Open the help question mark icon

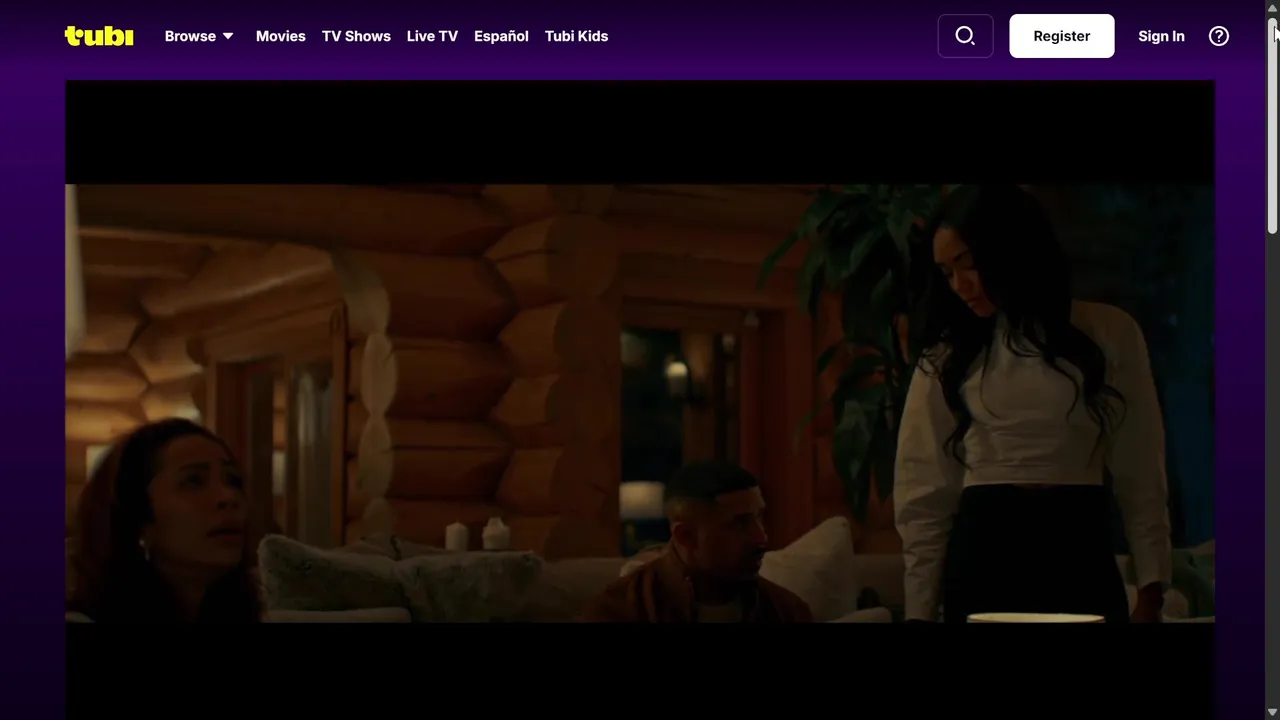pyautogui.click(x=1218, y=36)
